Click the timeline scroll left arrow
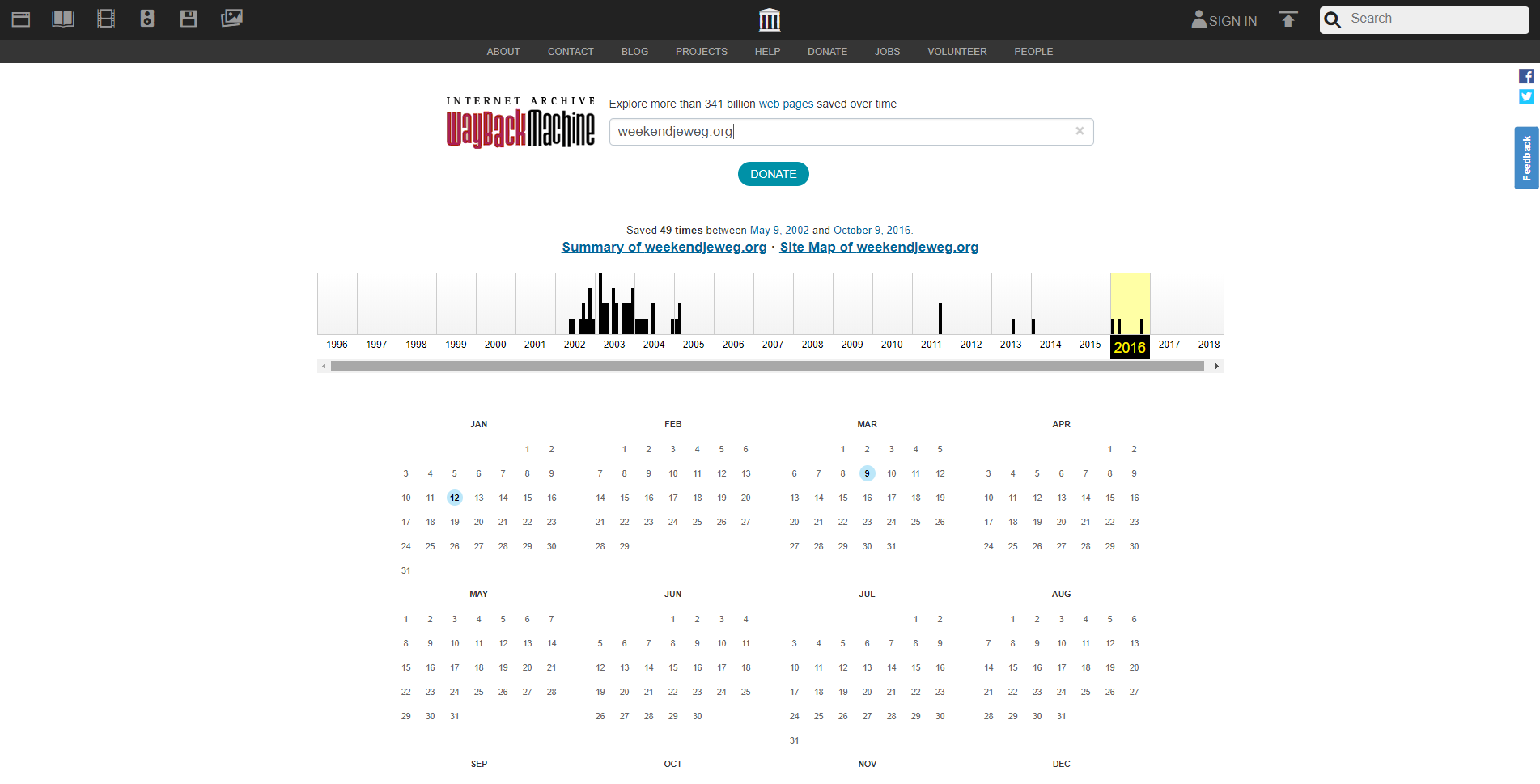 324,367
